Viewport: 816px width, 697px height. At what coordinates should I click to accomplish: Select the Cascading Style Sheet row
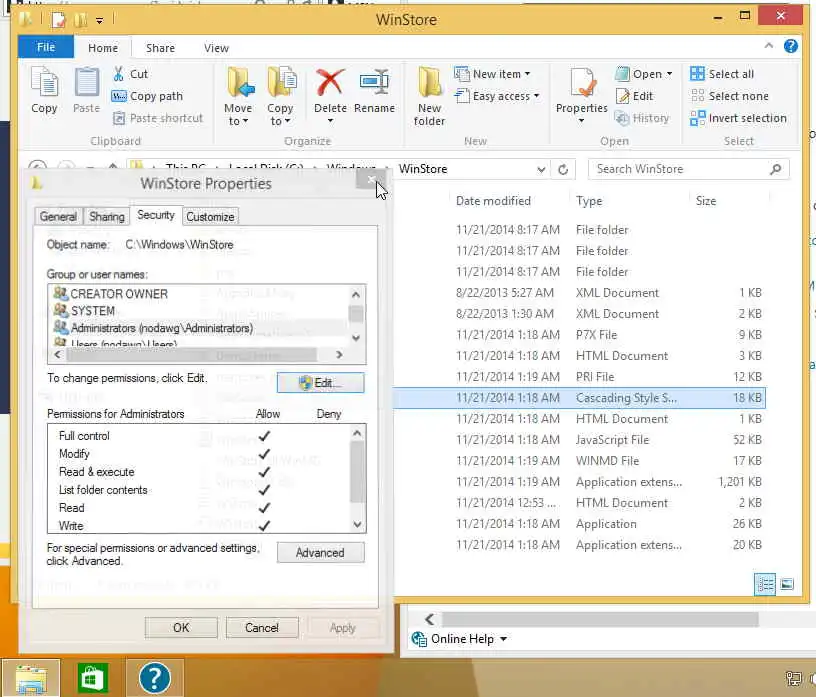(x=579, y=398)
